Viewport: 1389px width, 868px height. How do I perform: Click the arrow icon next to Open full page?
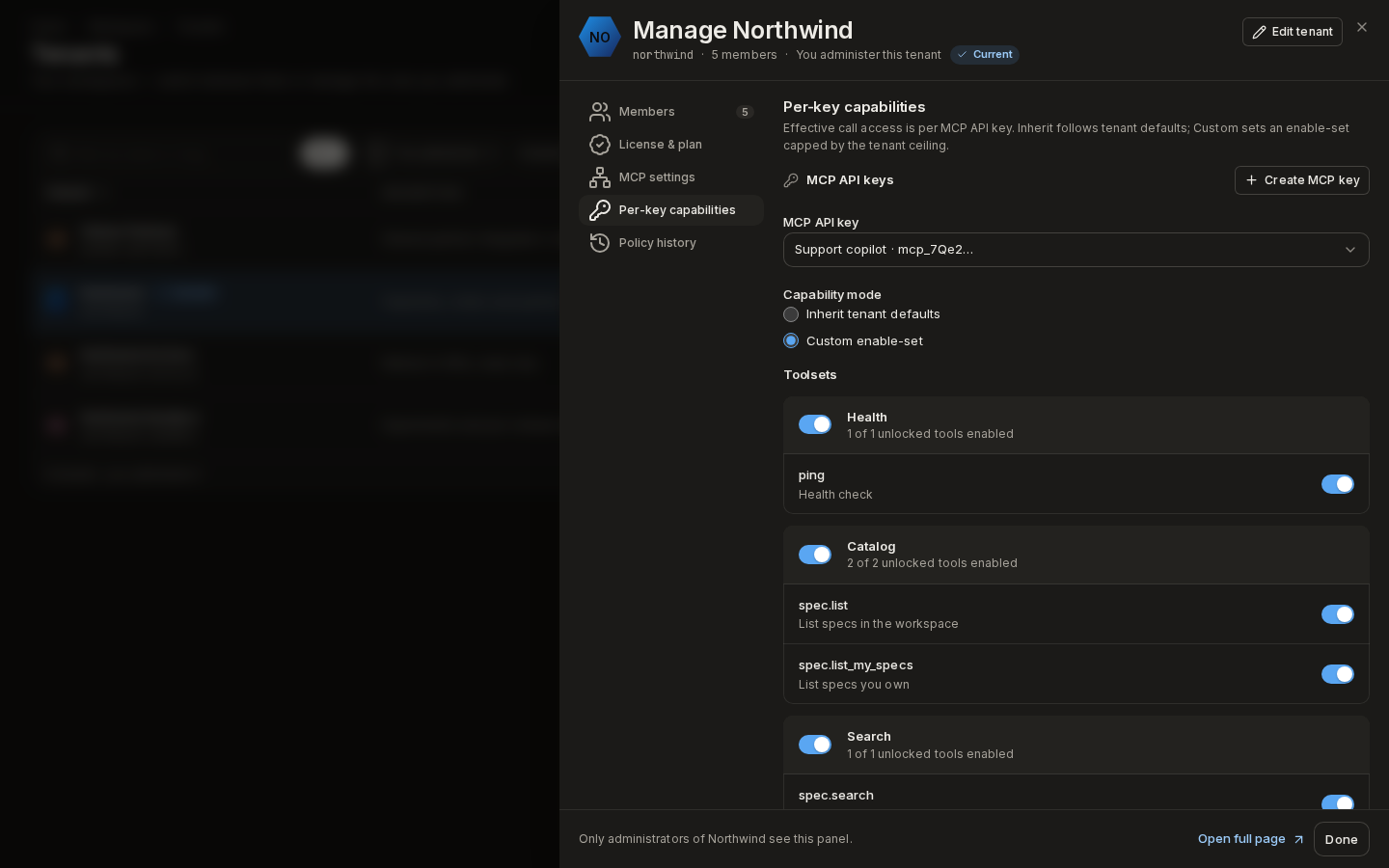(1298, 839)
